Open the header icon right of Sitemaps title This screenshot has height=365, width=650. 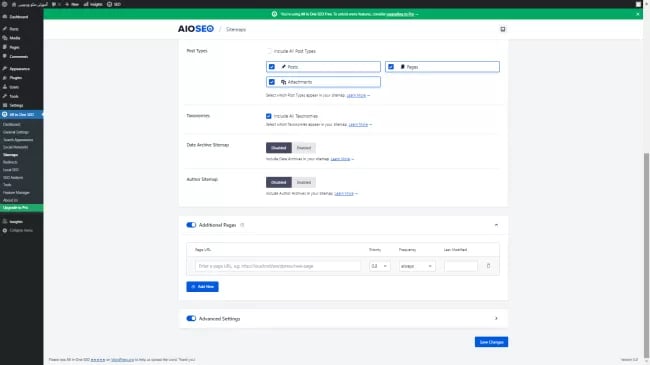coord(502,29)
